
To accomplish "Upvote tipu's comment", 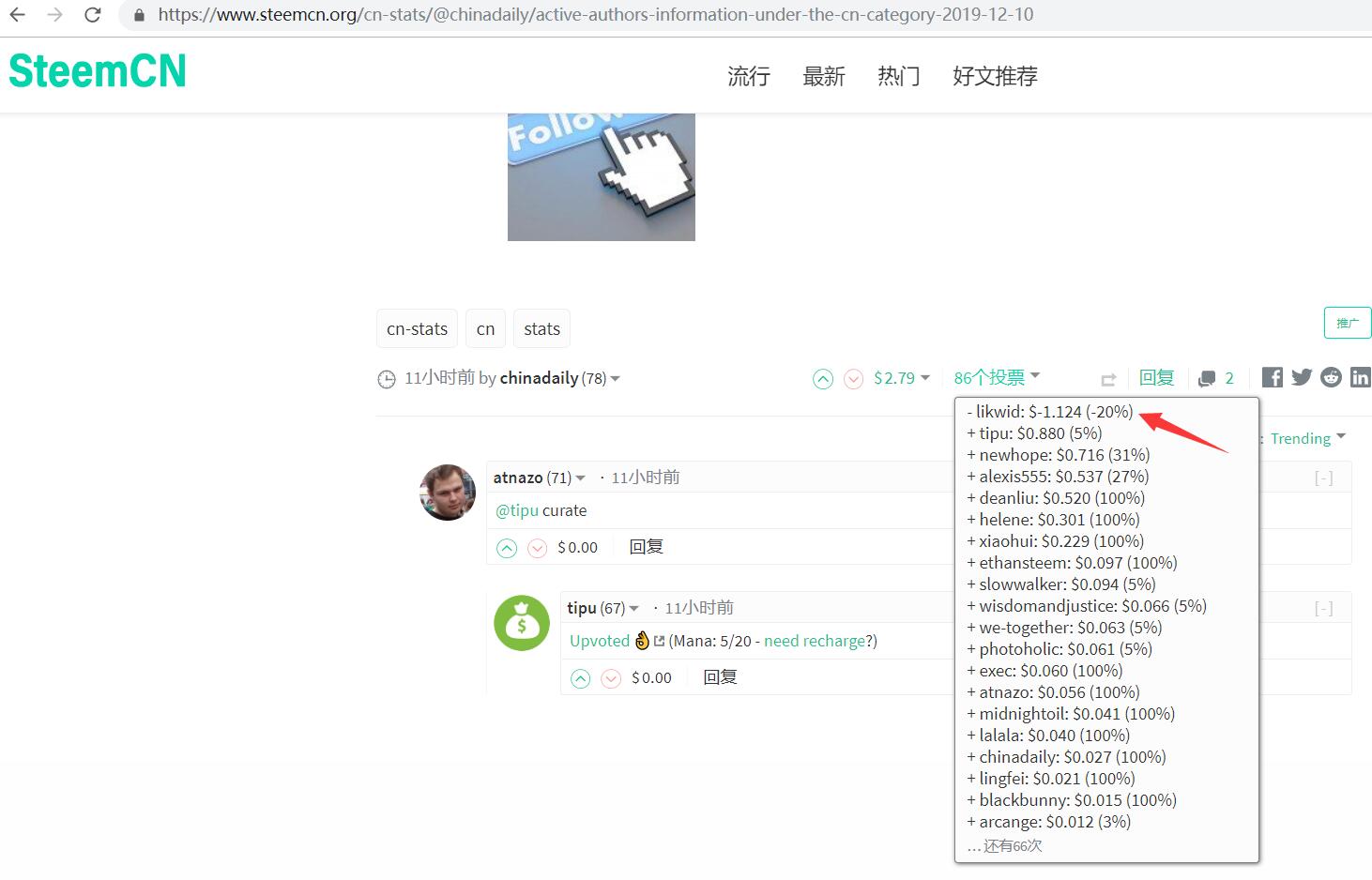I will click(581, 678).
